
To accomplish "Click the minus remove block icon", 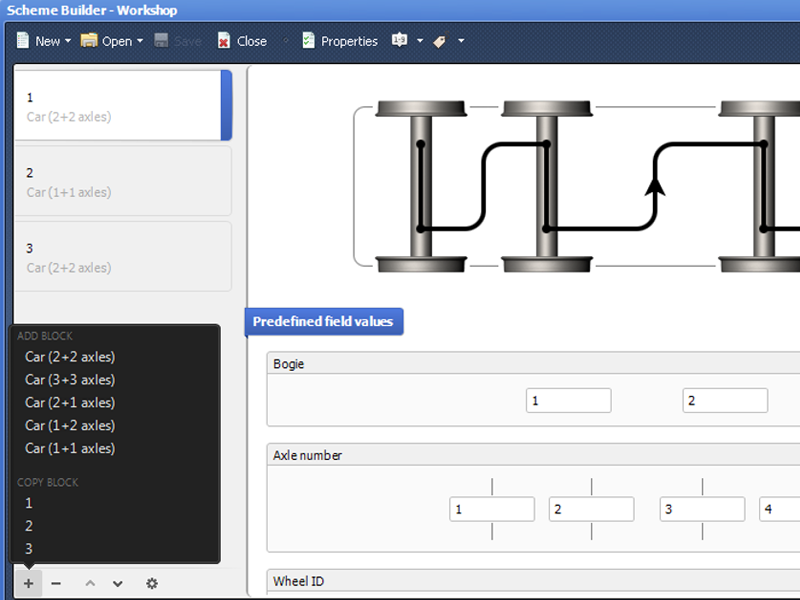I will [56, 583].
